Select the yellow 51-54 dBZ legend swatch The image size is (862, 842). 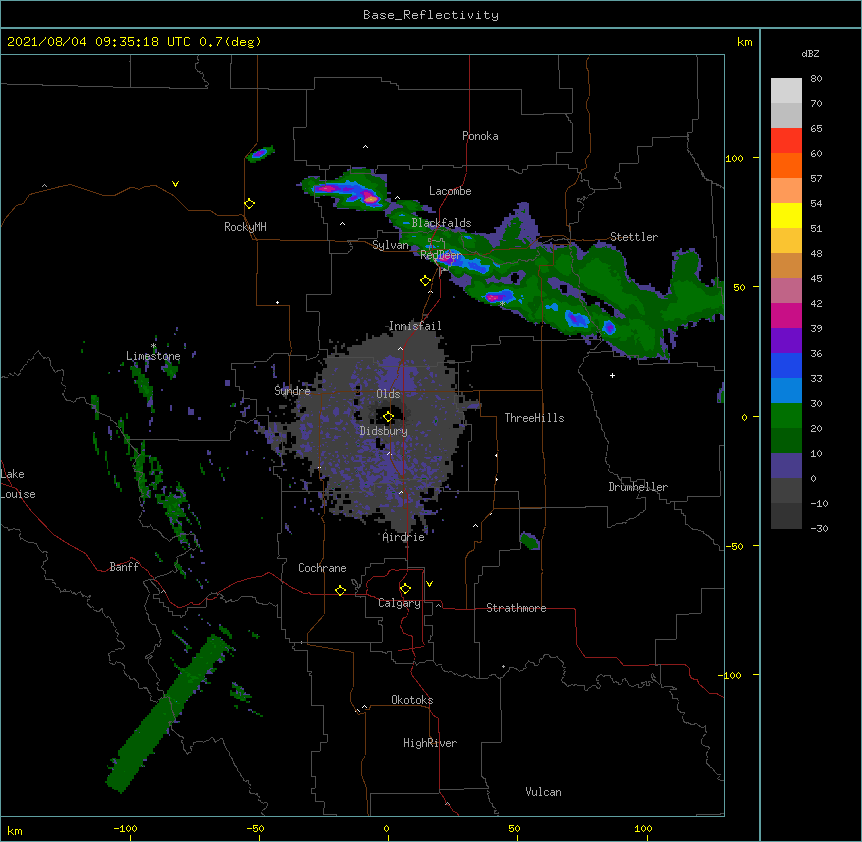coord(786,215)
